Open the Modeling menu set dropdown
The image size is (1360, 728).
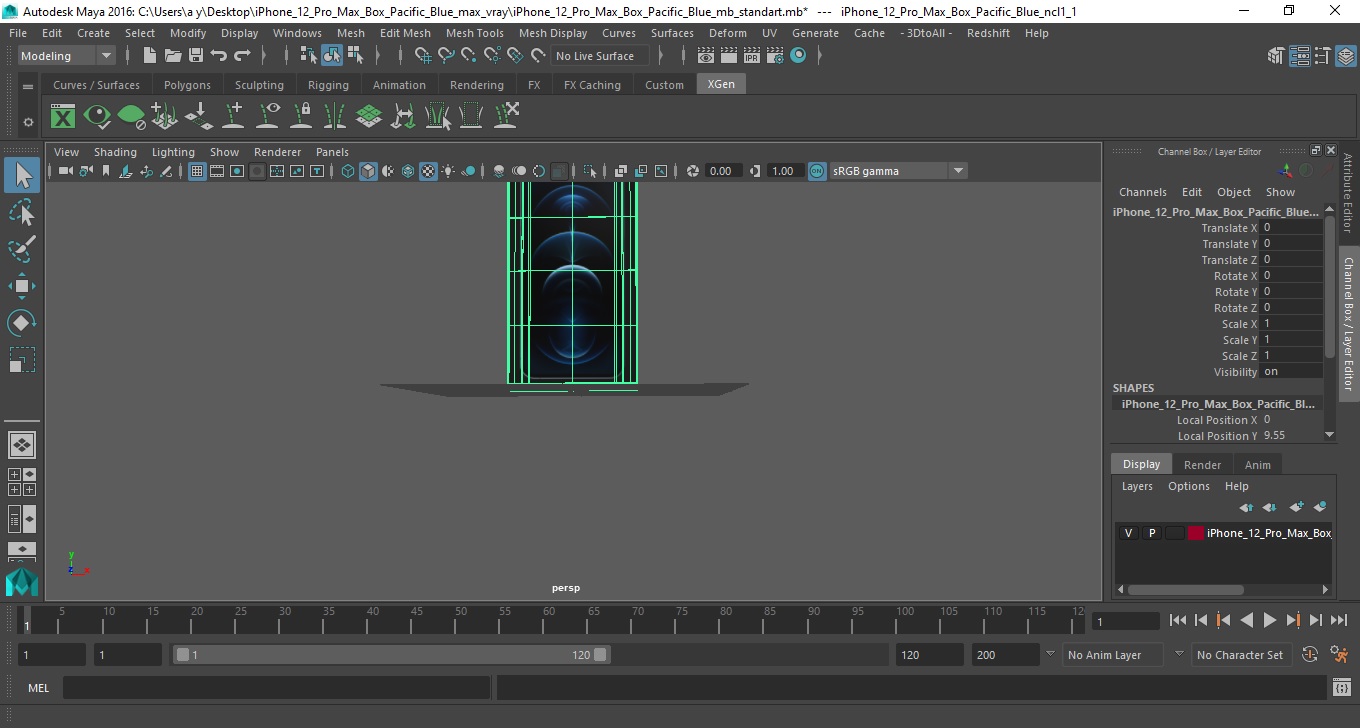tap(66, 56)
